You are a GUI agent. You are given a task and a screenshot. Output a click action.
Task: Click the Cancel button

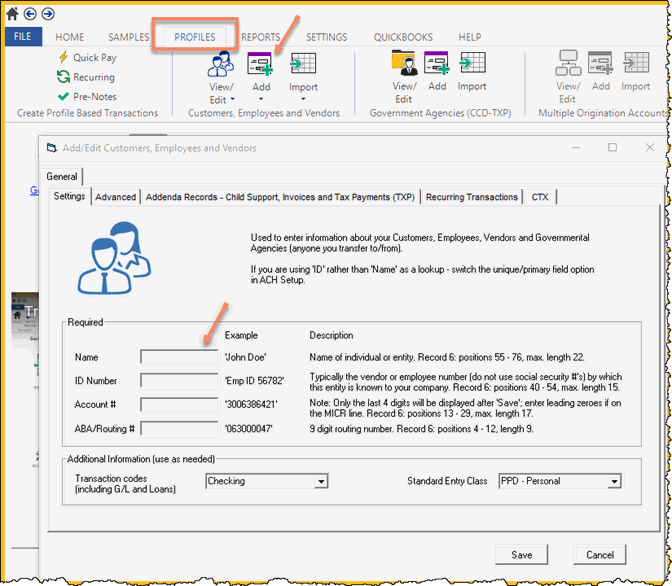point(600,555)
